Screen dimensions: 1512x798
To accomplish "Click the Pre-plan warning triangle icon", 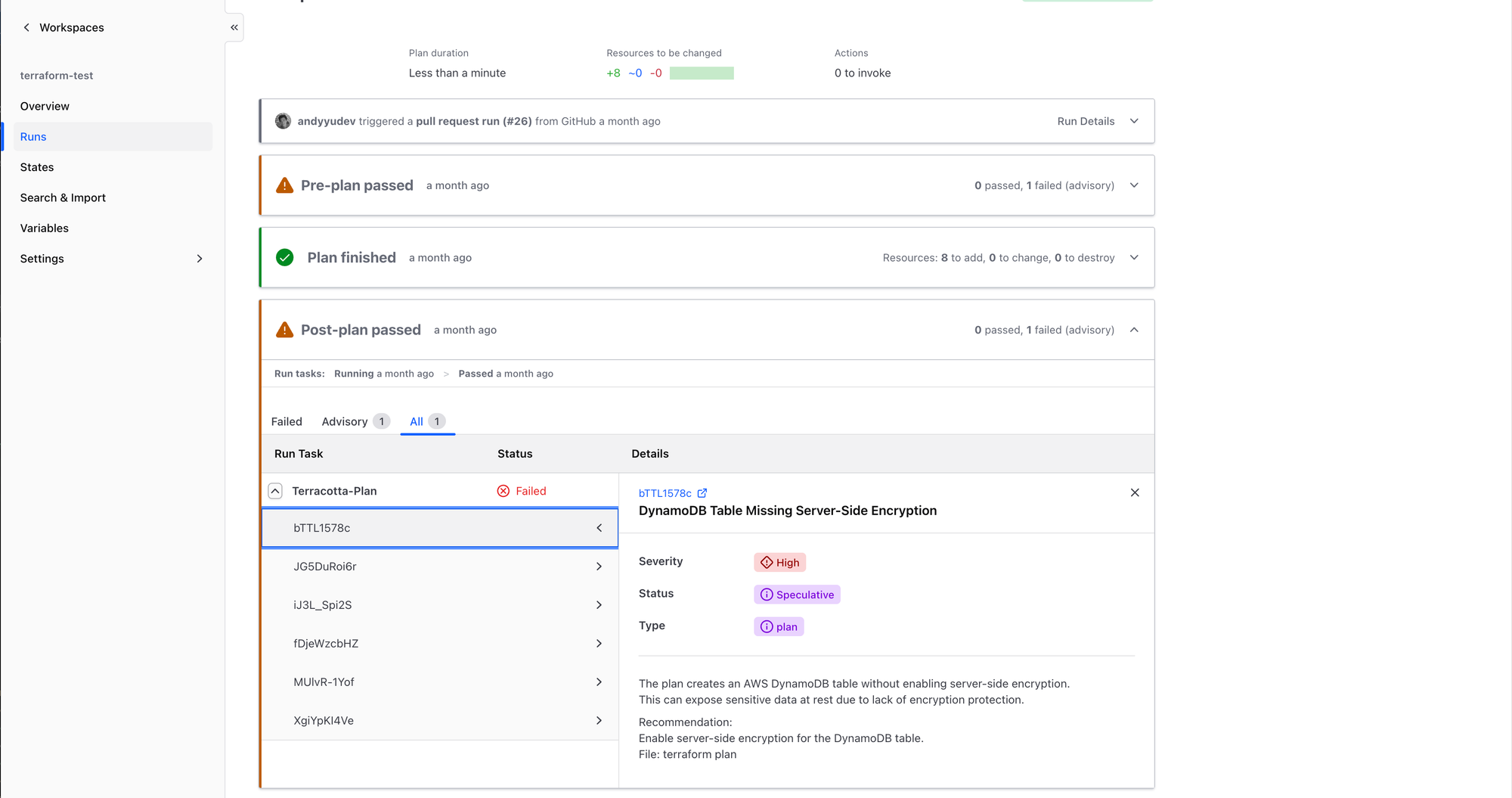I will click(x=284, y=185).
